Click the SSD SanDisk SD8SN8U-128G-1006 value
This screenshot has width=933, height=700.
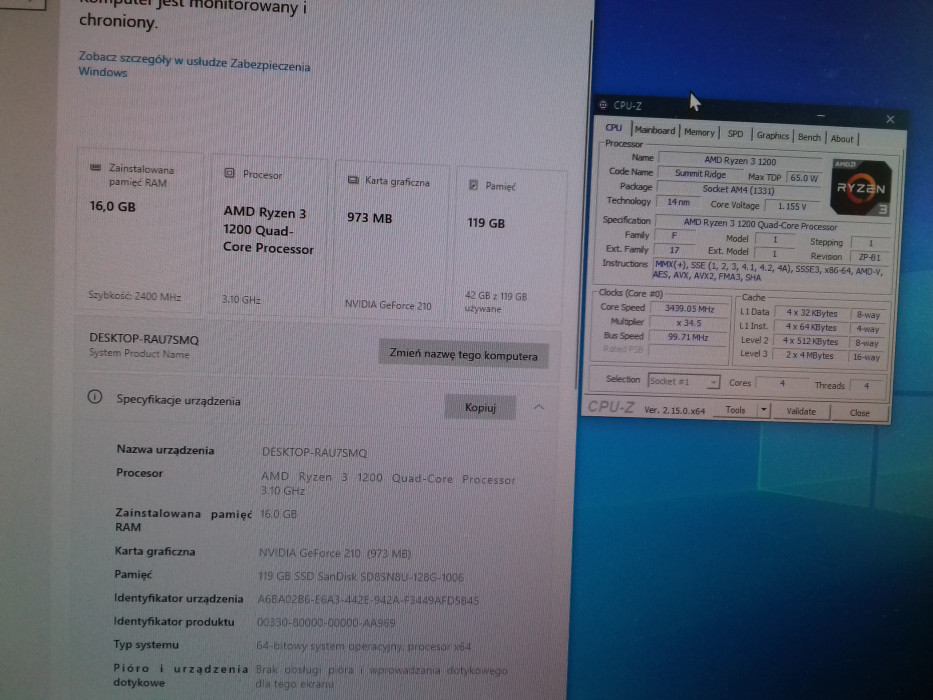coord(361,577)
